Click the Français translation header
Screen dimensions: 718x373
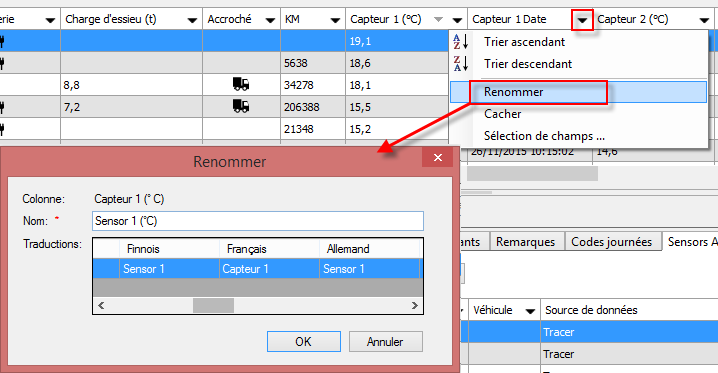pos(269,249)
